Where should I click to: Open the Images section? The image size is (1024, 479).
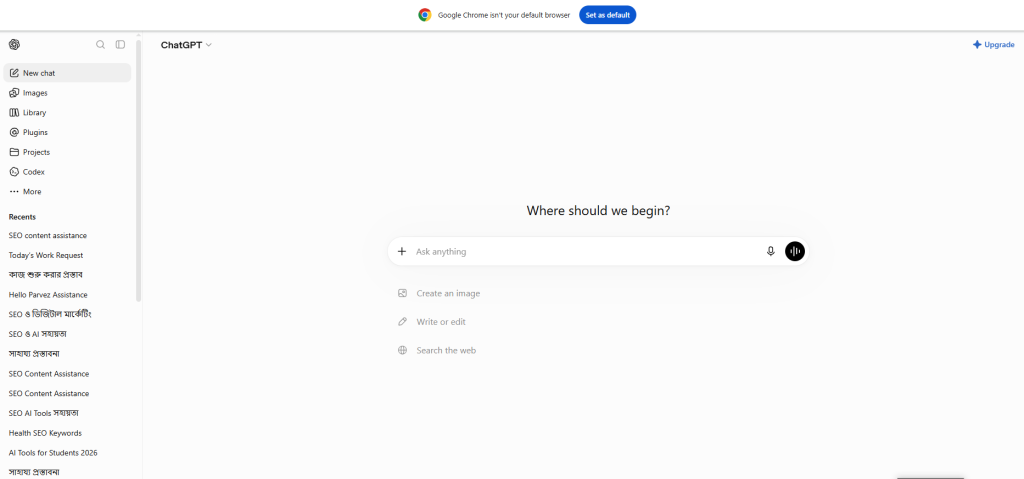point(67,93)
